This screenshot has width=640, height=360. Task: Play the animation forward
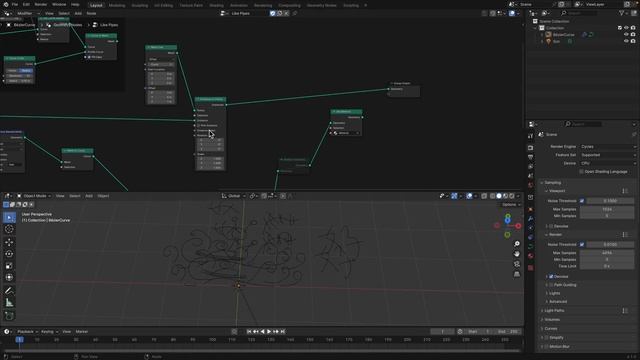click(269, 331)
